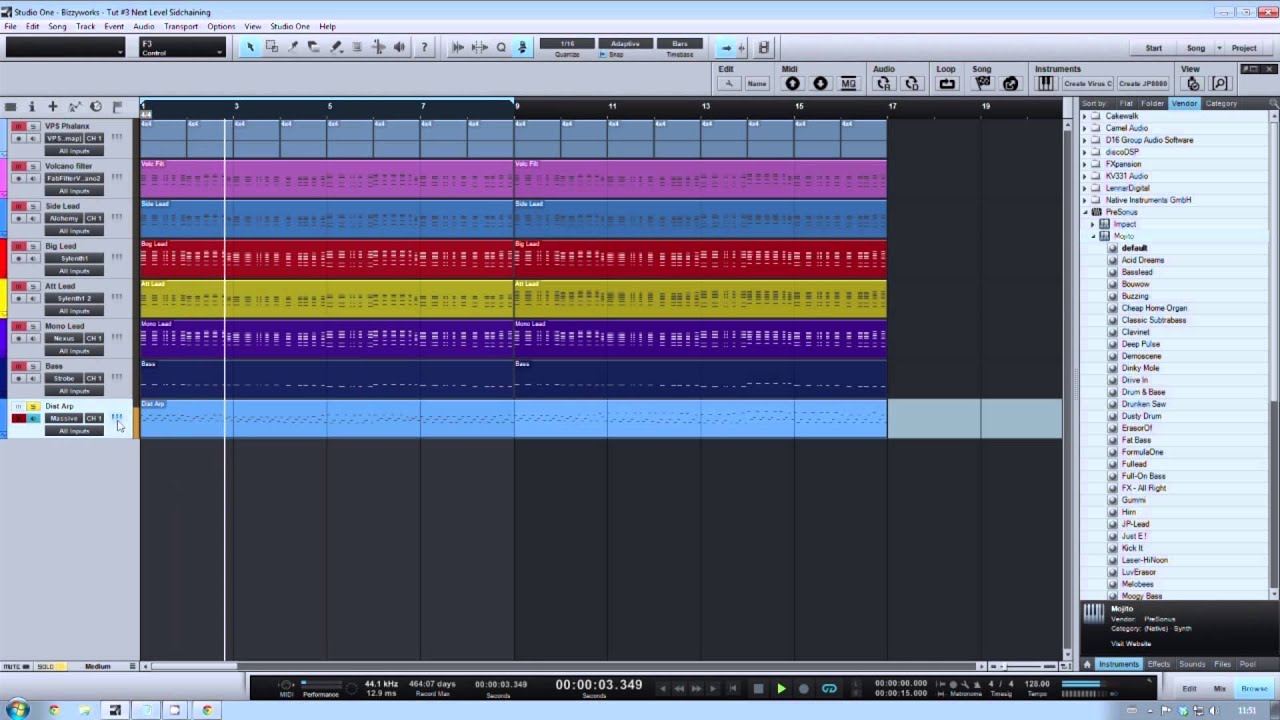Select the Acid Dreams preset

(1143, 260)
